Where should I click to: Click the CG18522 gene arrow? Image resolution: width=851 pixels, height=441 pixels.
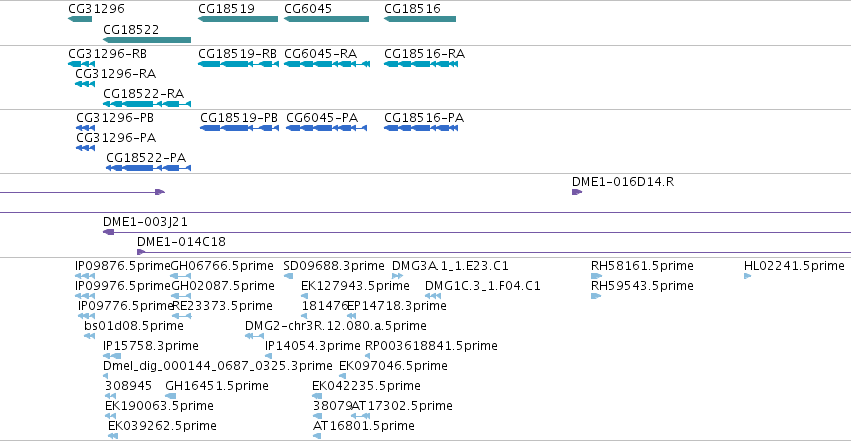pos(147,40)
